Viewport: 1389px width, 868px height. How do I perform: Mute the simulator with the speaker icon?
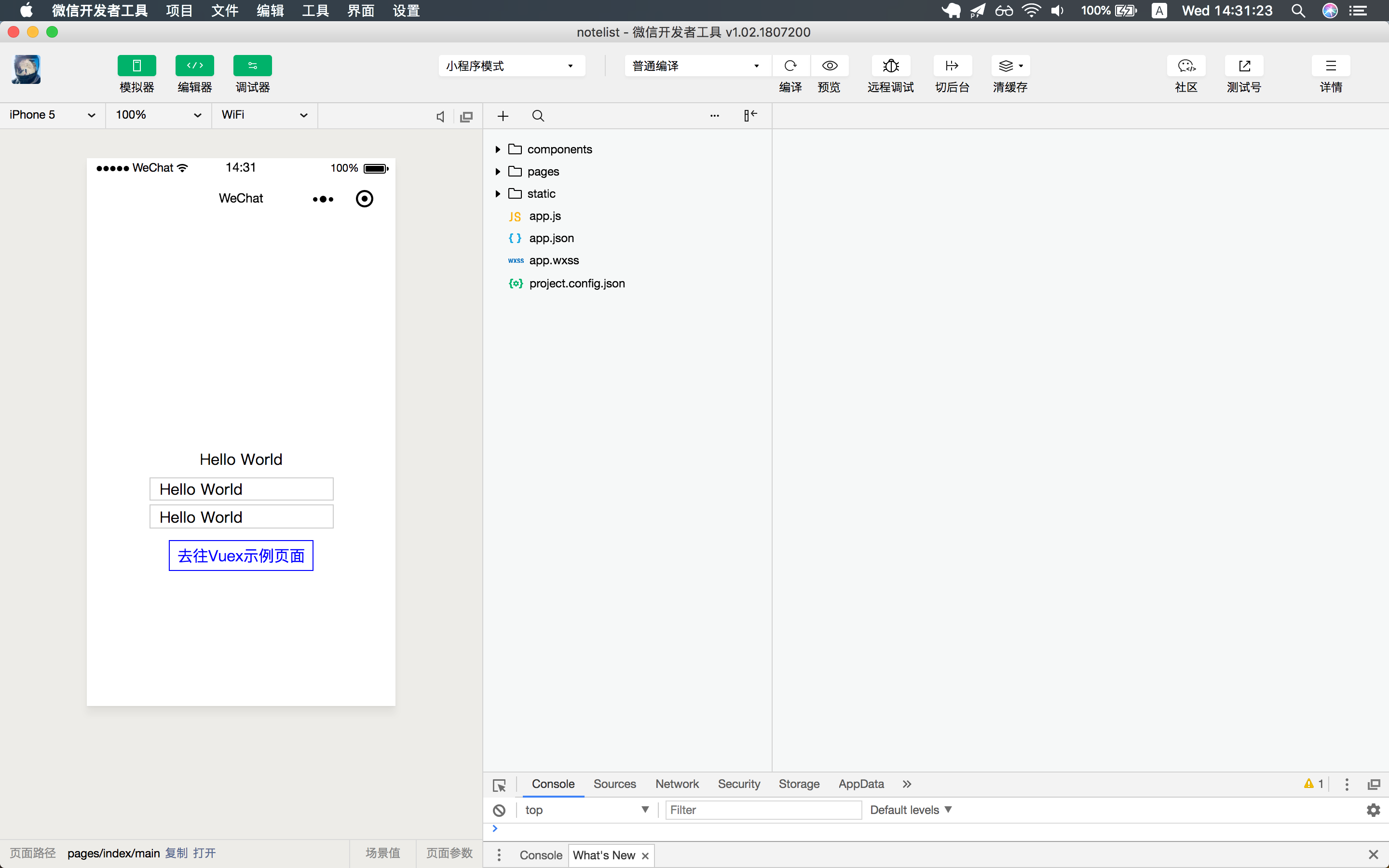coord(440,117)
